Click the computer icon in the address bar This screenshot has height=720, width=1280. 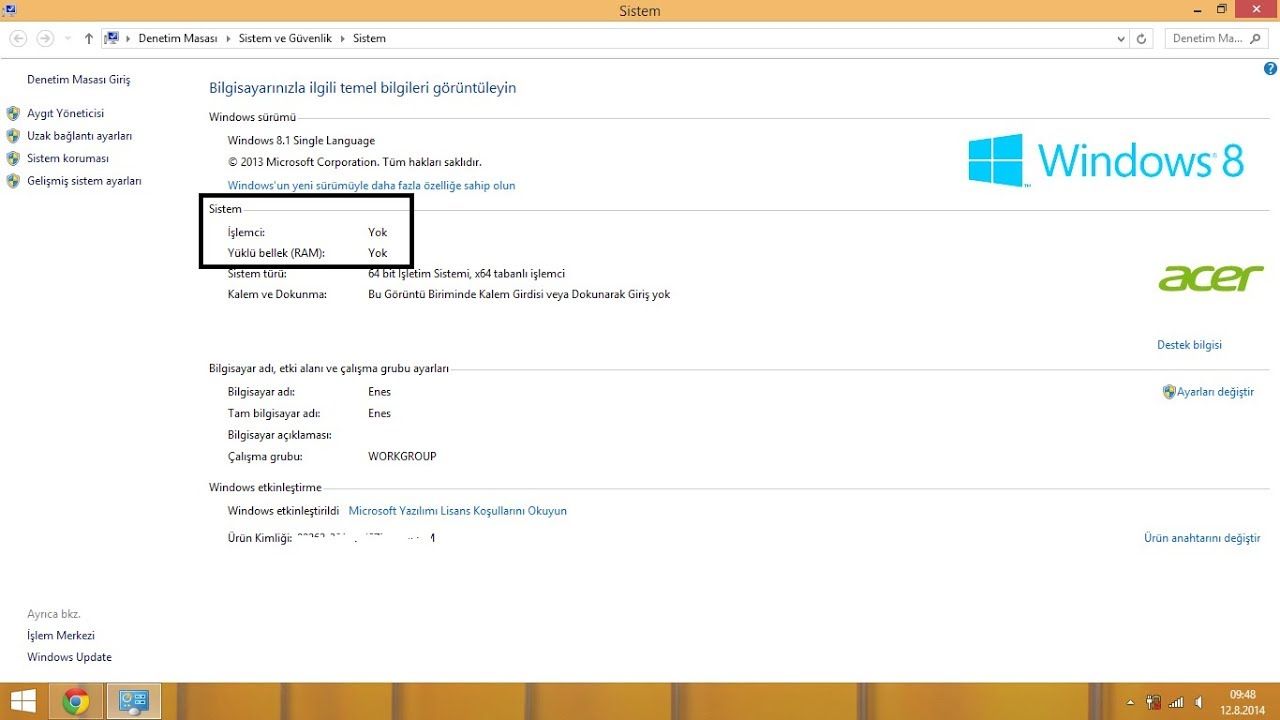(x=112, y=38)
